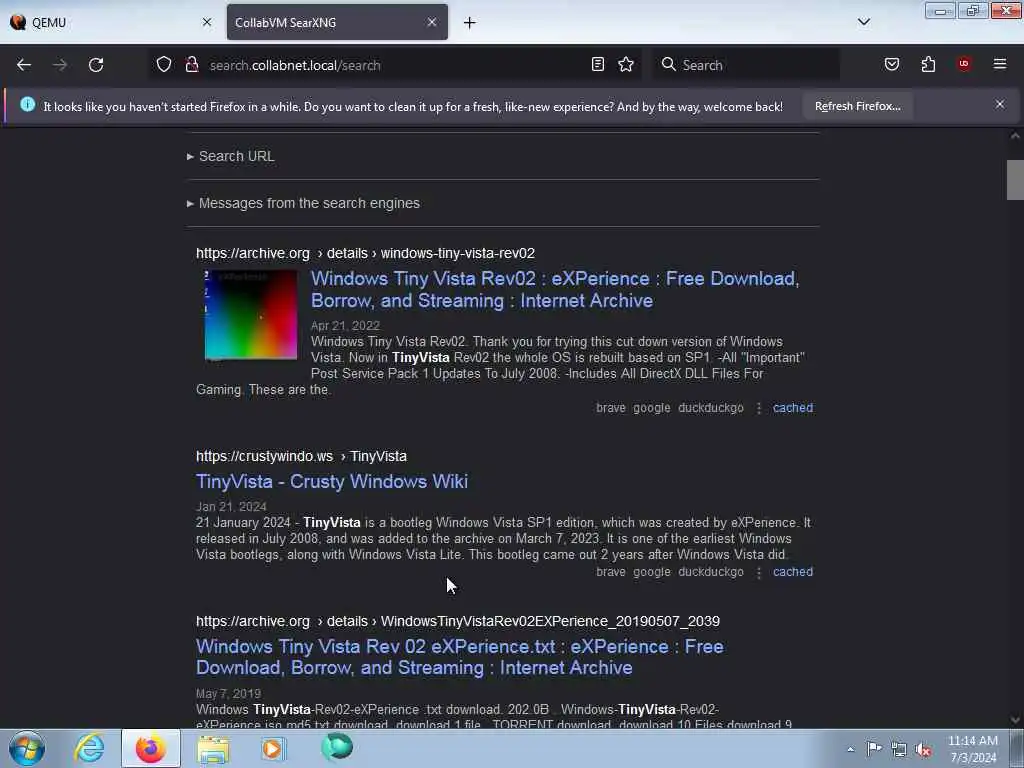Close the CollabVM SearXNG tab
The height and width of the screenshot is (768, 1024).
[432, 22]
